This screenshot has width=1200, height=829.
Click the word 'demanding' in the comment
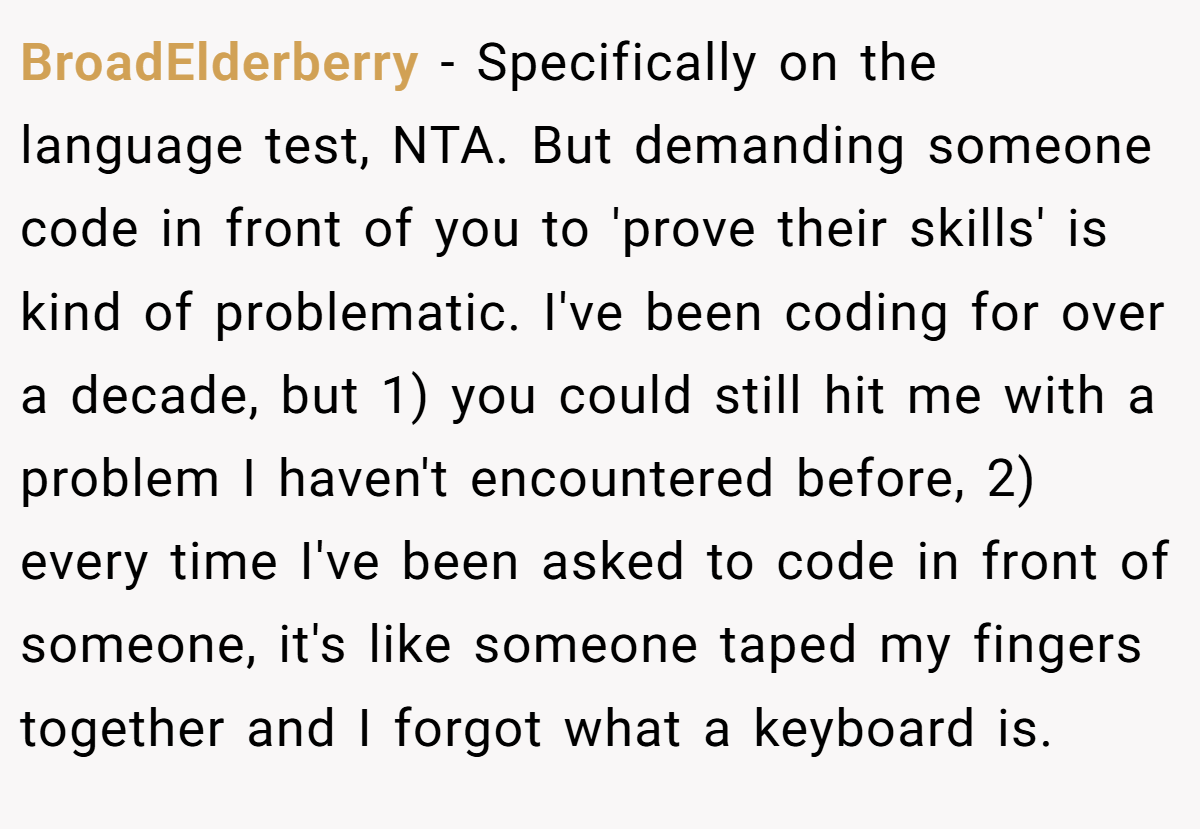(769, 147)
